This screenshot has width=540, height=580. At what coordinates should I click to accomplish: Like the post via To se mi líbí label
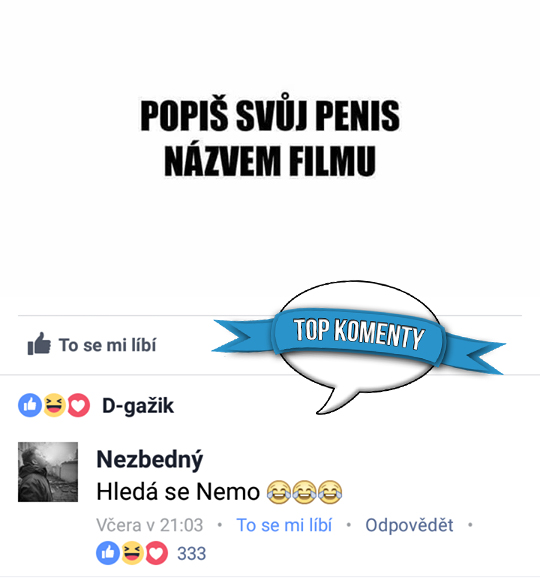pyautogui.click(x=108, y=345)
